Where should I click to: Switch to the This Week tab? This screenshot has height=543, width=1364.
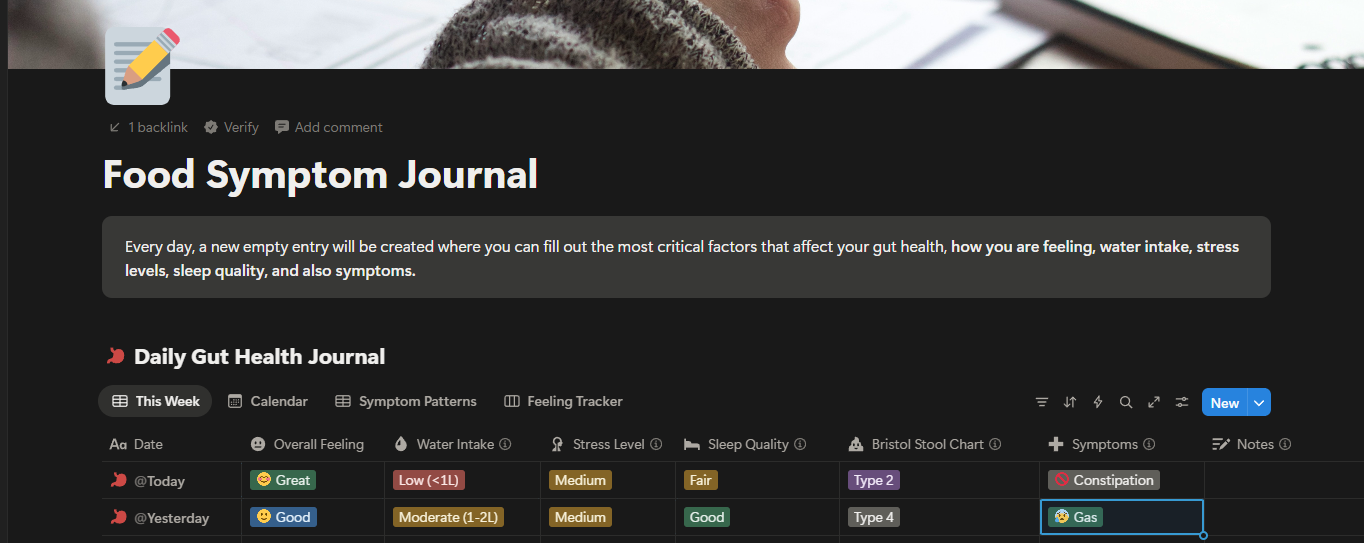coord(155,401)
